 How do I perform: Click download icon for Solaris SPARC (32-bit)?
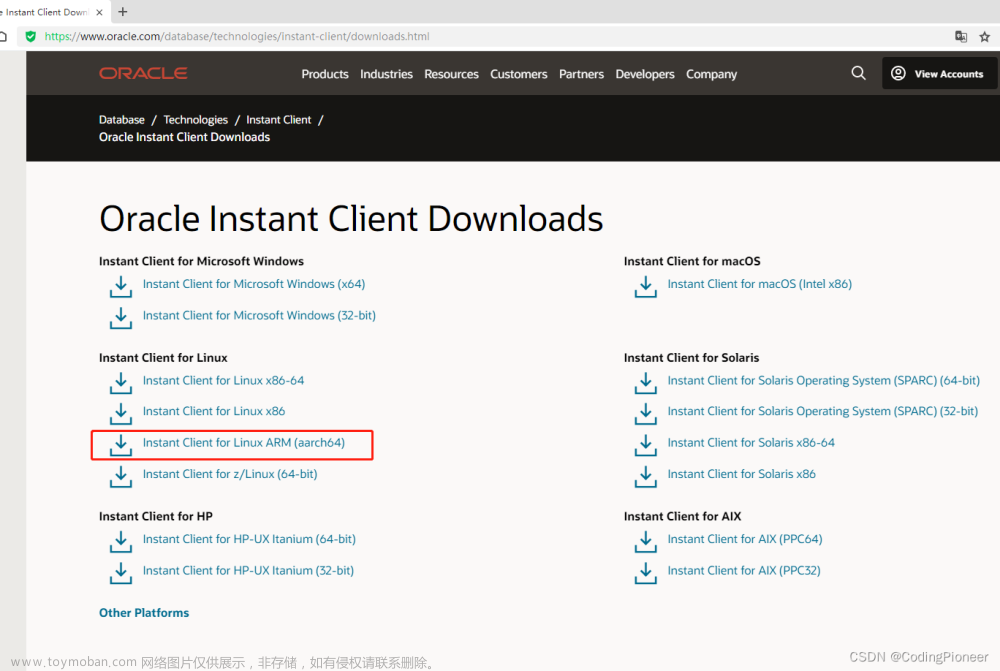point(645,413)
